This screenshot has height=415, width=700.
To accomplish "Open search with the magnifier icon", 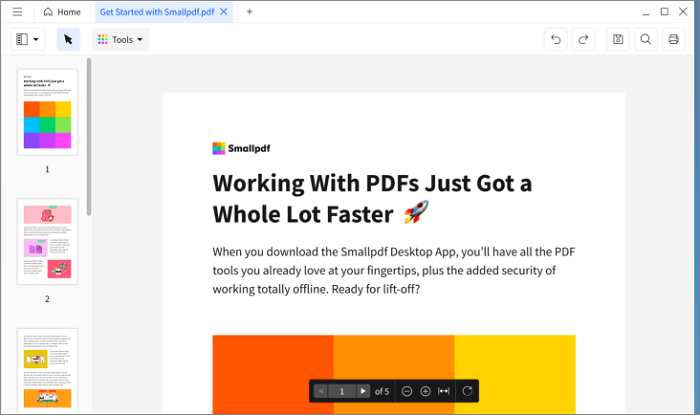I will click(x=646, y=39).
